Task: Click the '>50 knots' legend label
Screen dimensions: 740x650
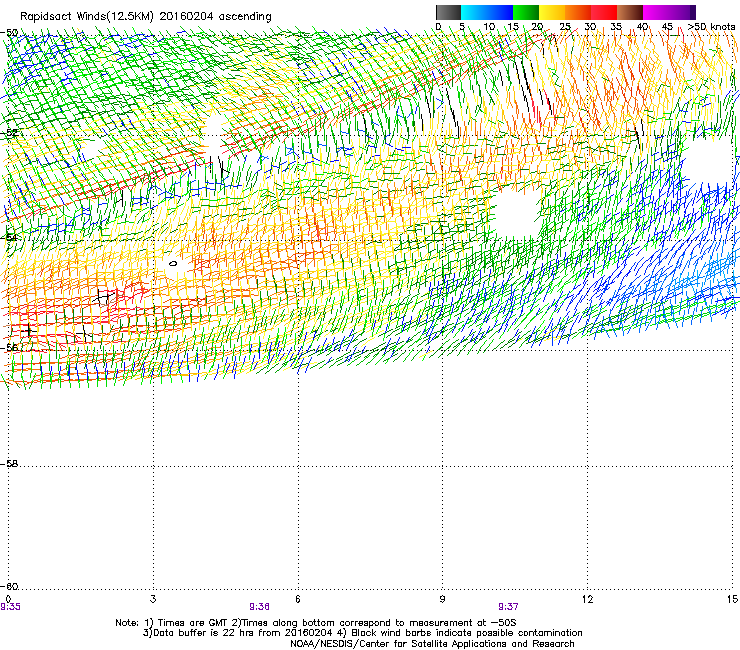Action: [x=711, y=27]
